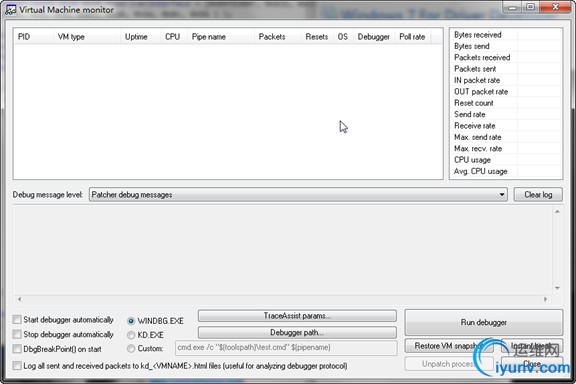Select the Receive rate row
Image resolution: width=576 pixels, height=384 pixels.
coord(506,126)
